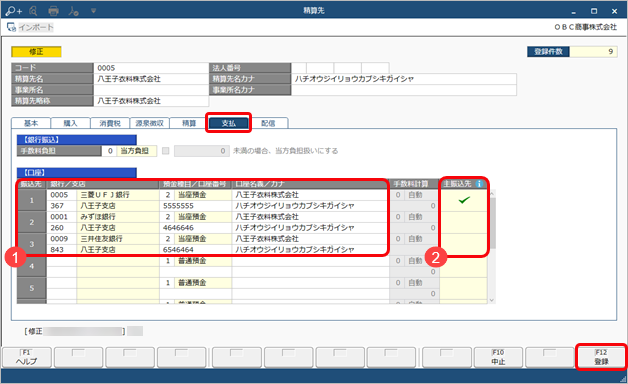This screenshot has width=628, height=384.
Task: Set 主振込先 for account row 4
Action: (463, 266)
